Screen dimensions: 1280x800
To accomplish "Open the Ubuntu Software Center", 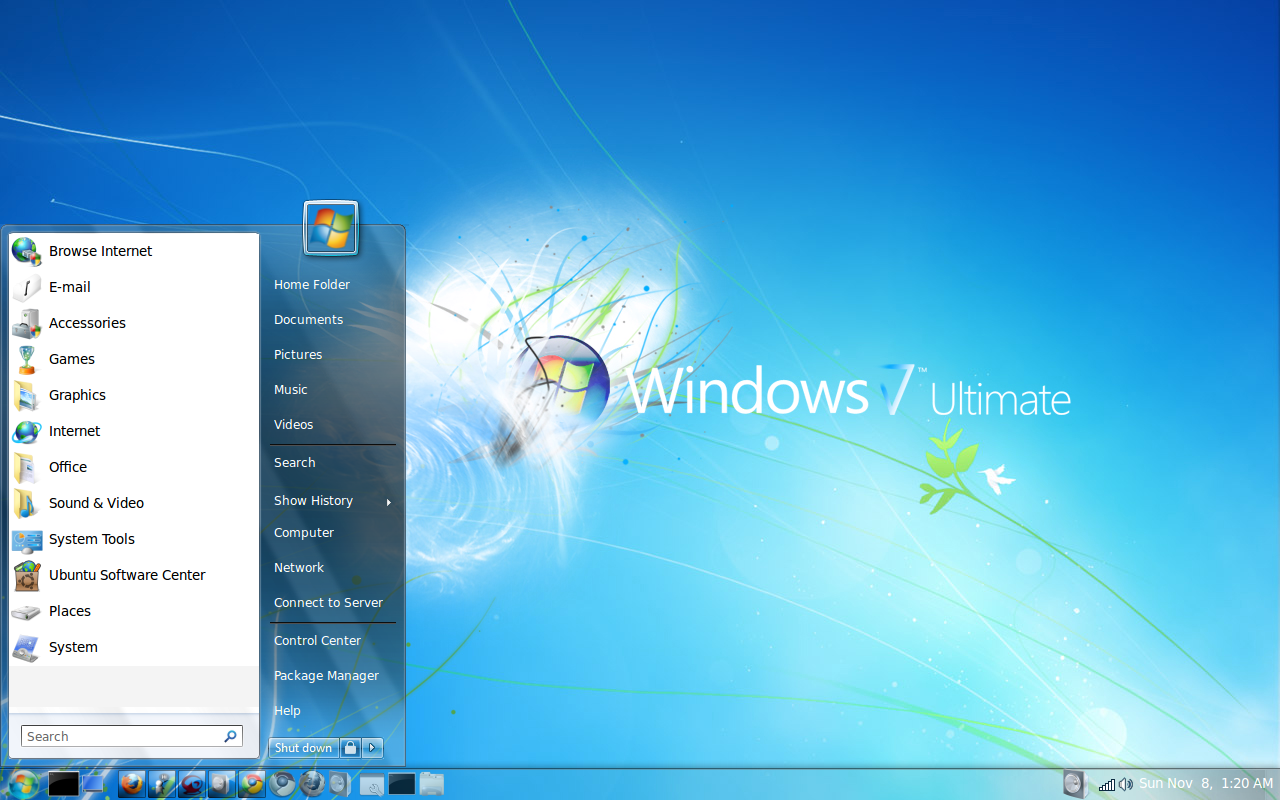I will [x=129, y=575].
